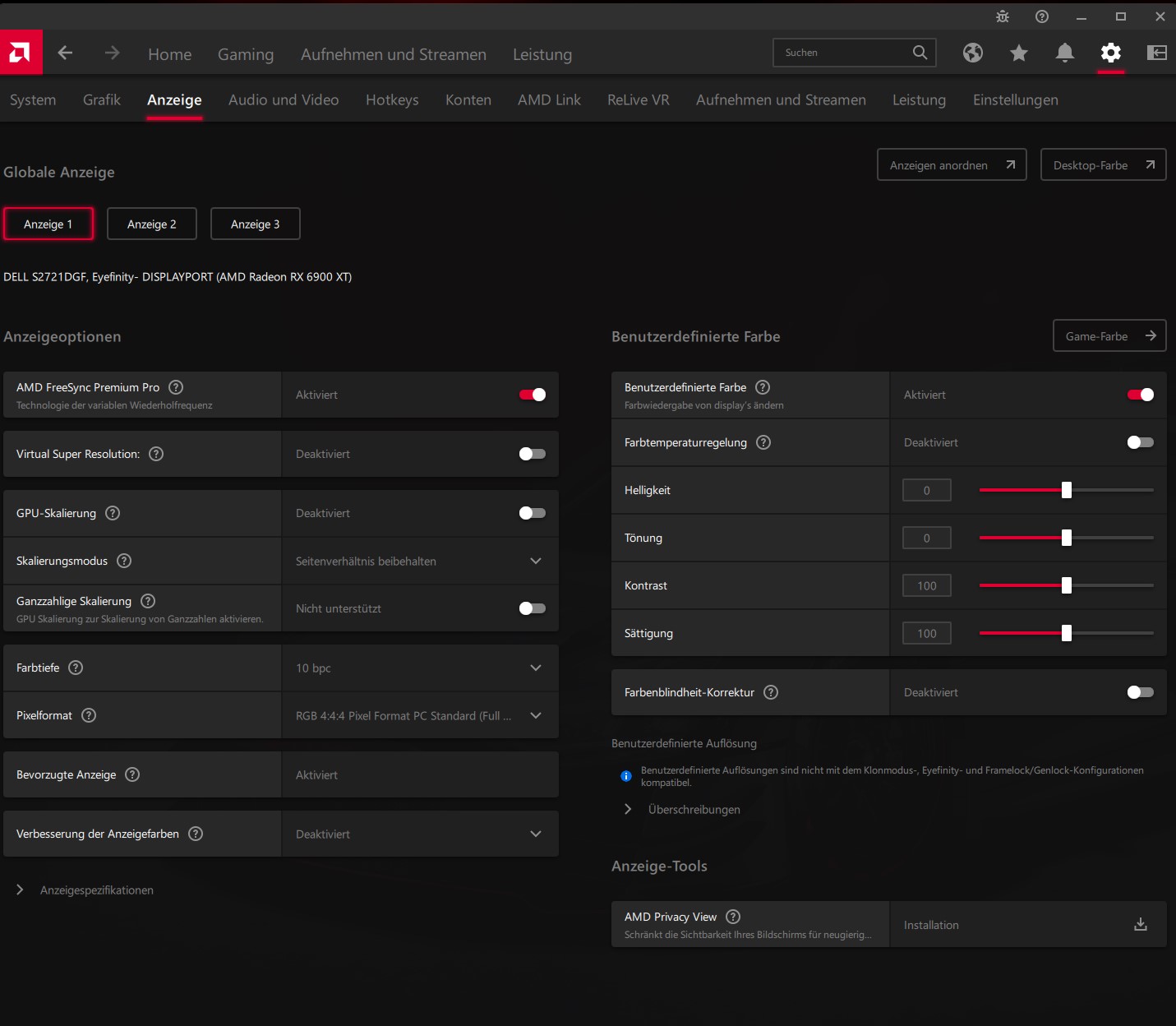The height and width of the screenshot is (1026, 1176).
Task: Show help for Farbtemperaturregelung
Action: pyautogui.click(x=763, y=442)
